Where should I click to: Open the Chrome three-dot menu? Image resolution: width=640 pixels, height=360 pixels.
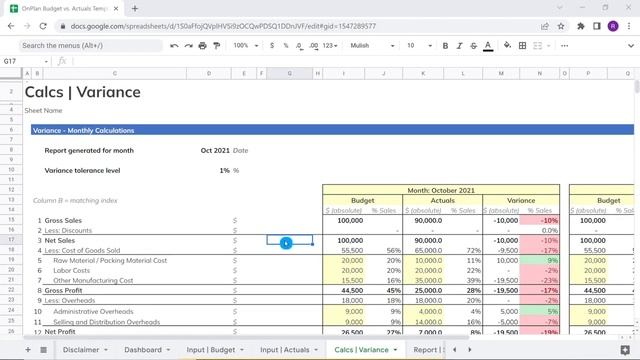pos(629,26)
